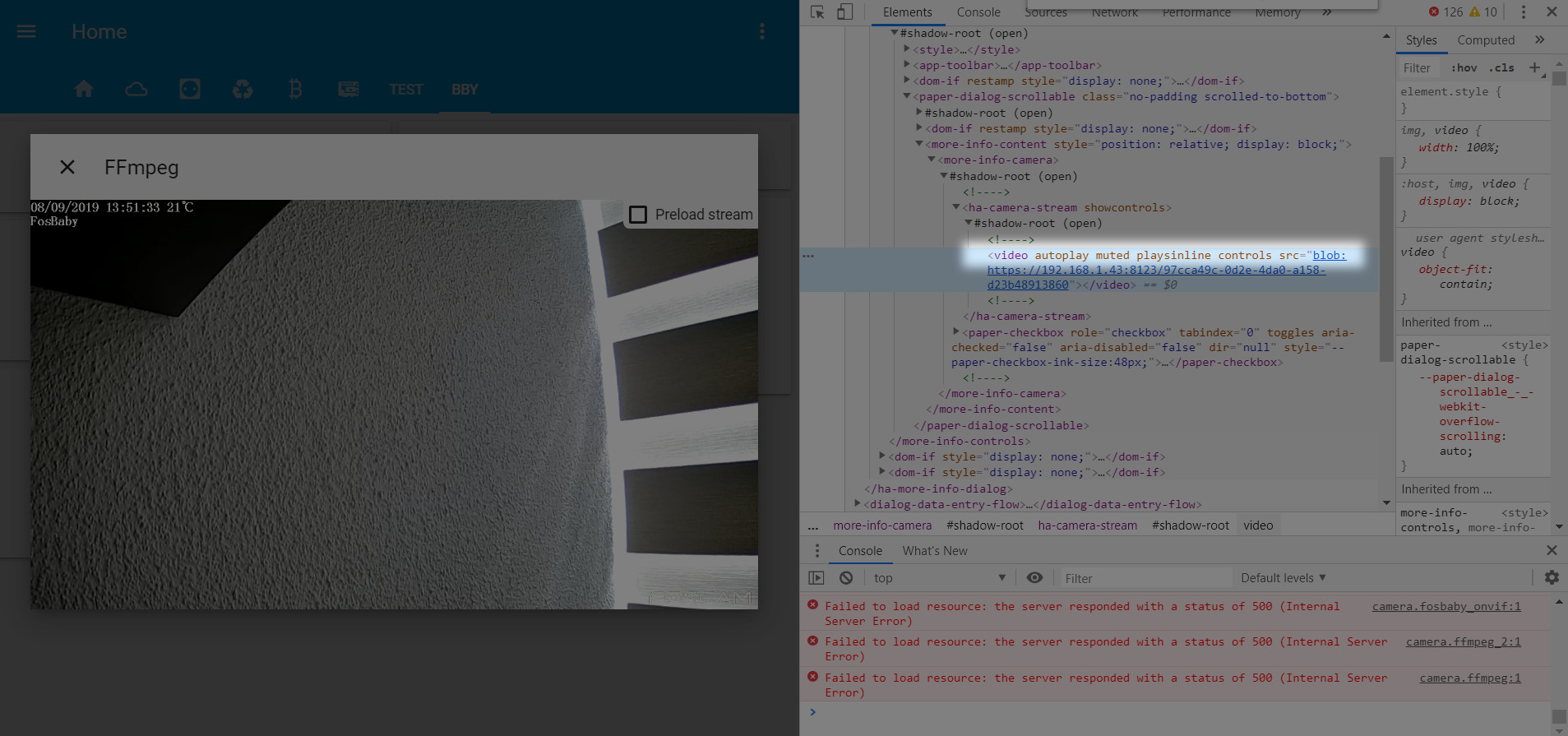The width and height of the screenshot is (1568, 736).
Task: Switch to the TEST view tab
Action: 406,89
